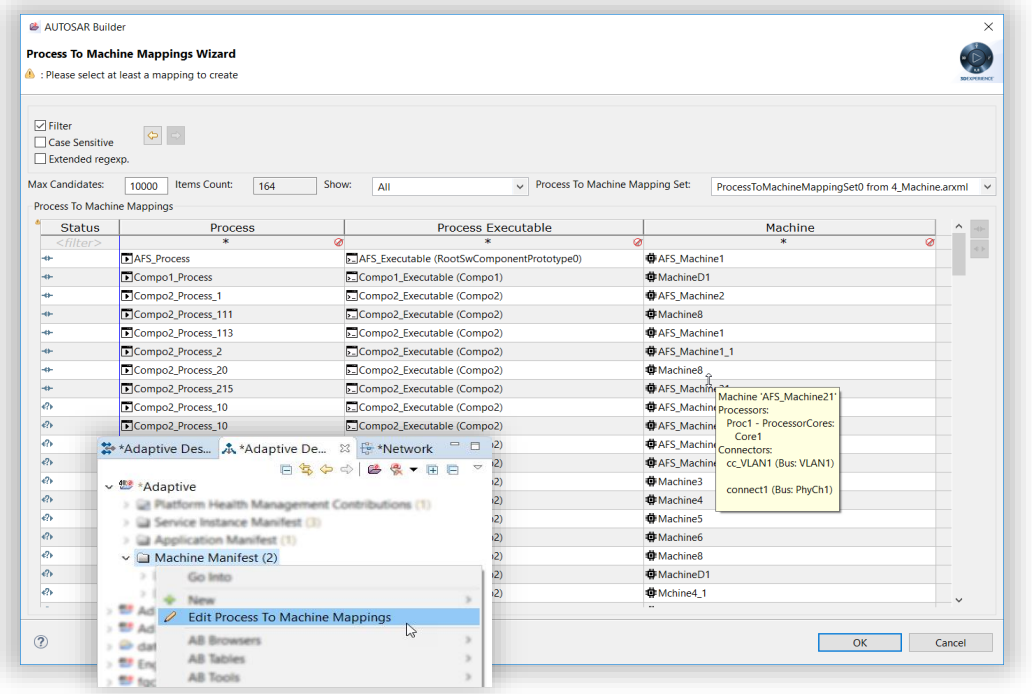Click the status icon of the AFS_Process row
1032x694 pixels.
click(x=47, y=259)
